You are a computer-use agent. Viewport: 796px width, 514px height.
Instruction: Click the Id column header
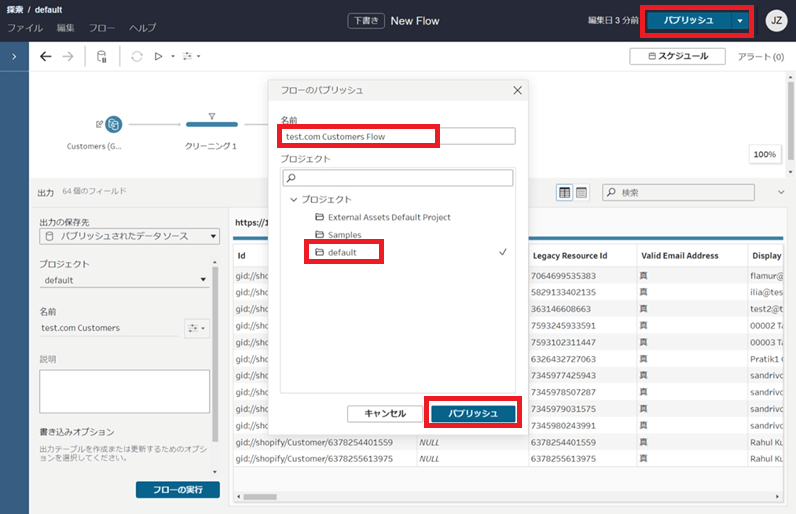point(241,256)
